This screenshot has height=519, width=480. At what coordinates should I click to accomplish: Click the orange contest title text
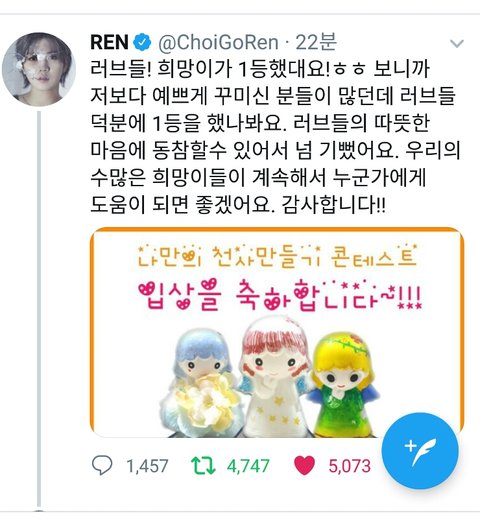(277, 256)
